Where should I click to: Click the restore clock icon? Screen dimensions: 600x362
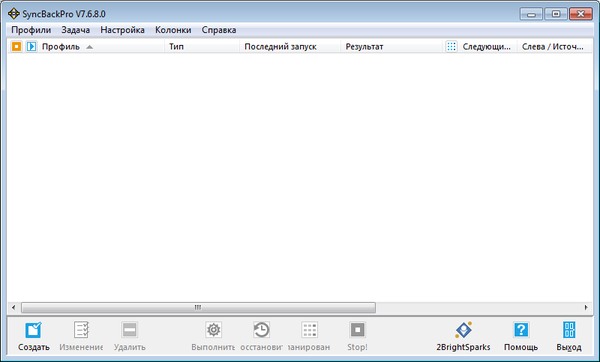point(261,330)
